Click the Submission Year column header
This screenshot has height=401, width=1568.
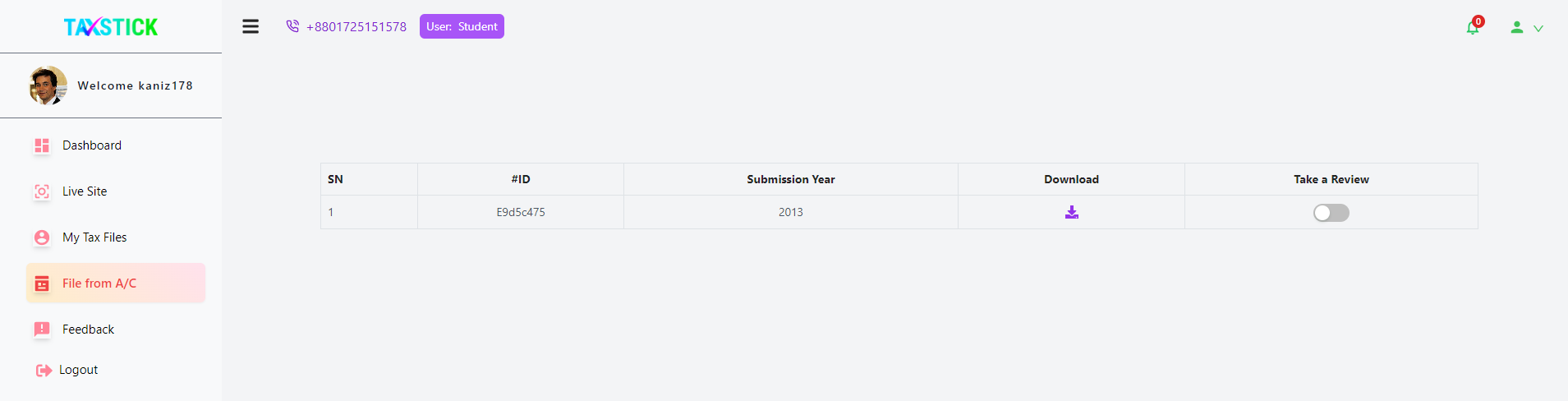(791, 179)
